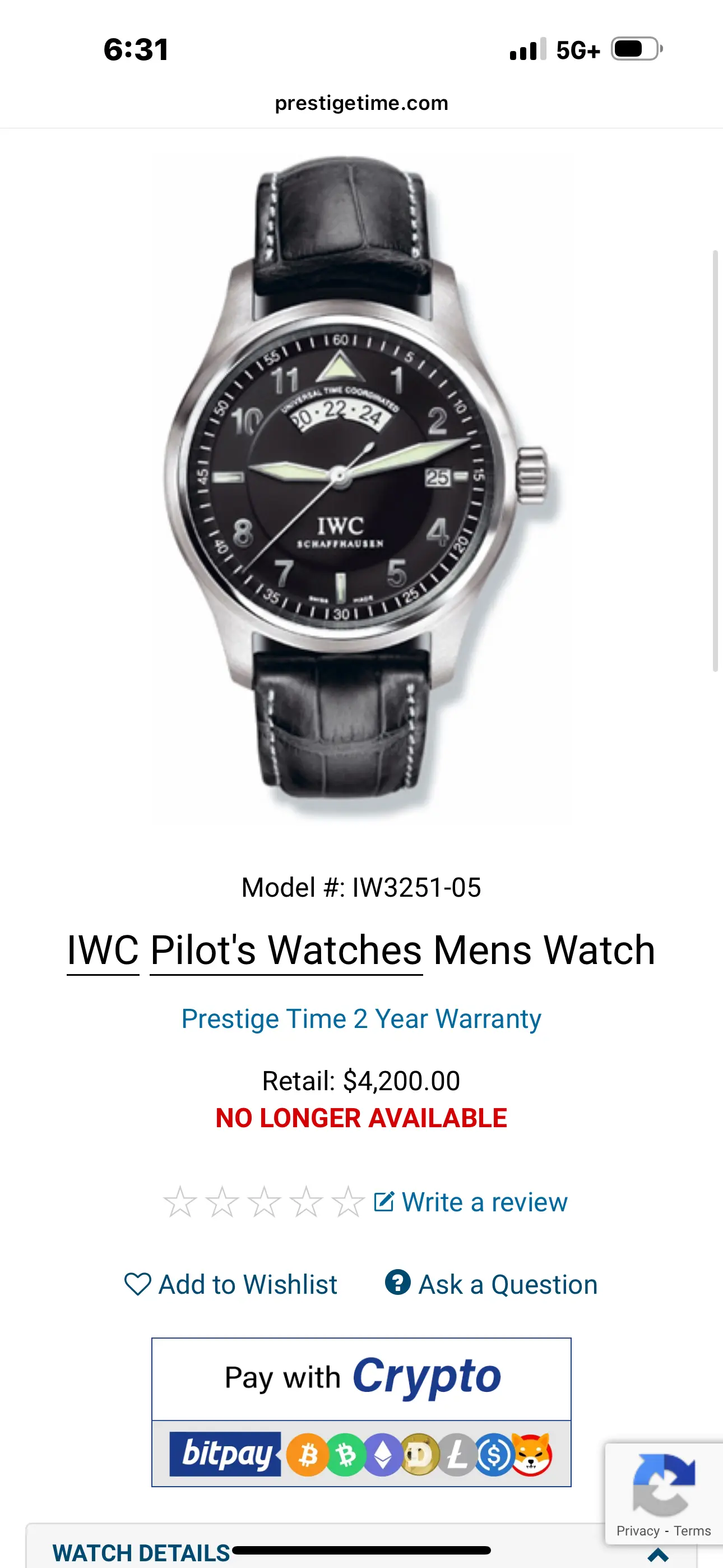Tap the grey Litecoin coin icon

pyautogui.click(x=457, y=1455)
